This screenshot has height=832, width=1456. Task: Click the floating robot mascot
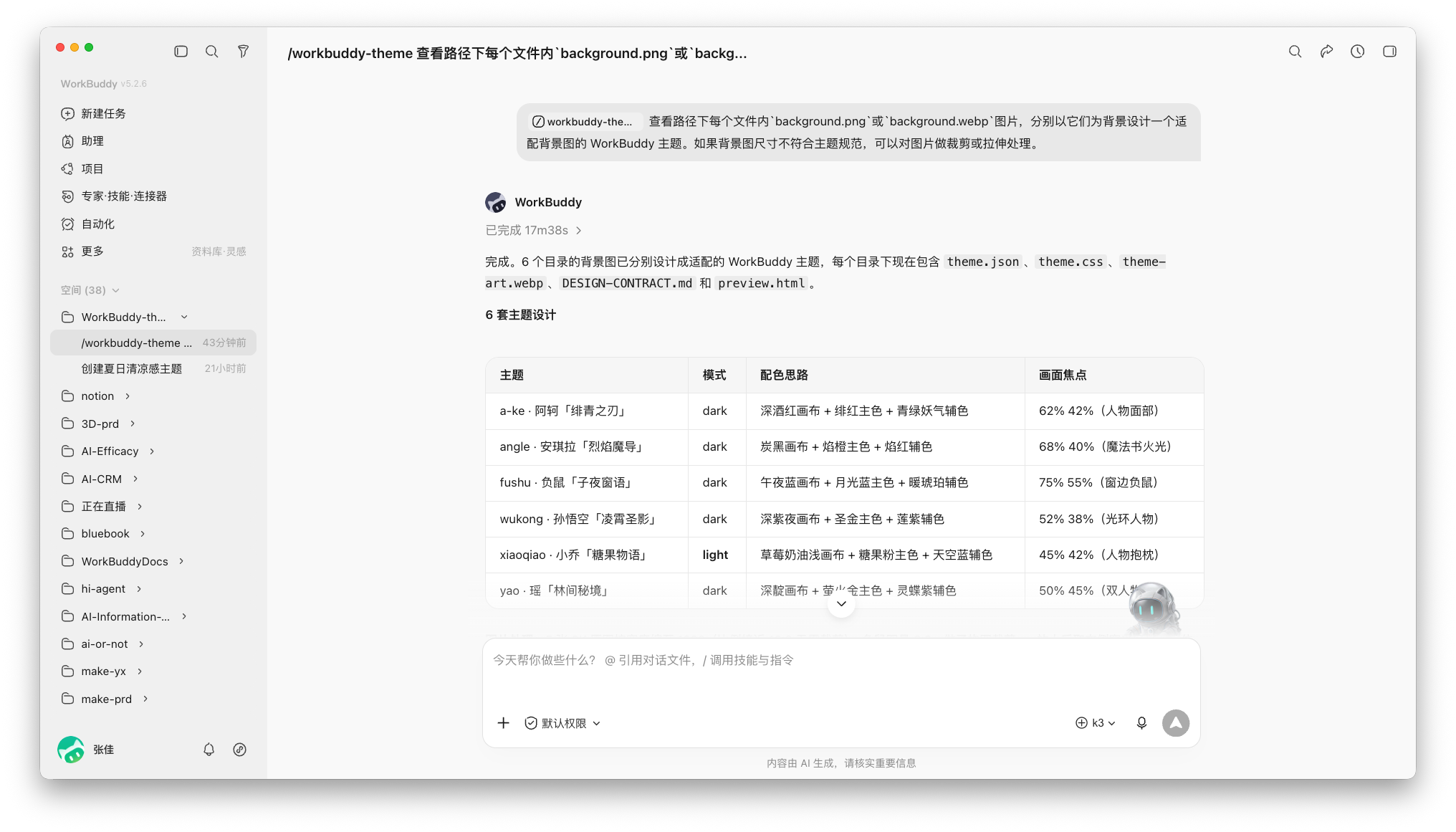pyautogui.click(x=1153, y=608)
